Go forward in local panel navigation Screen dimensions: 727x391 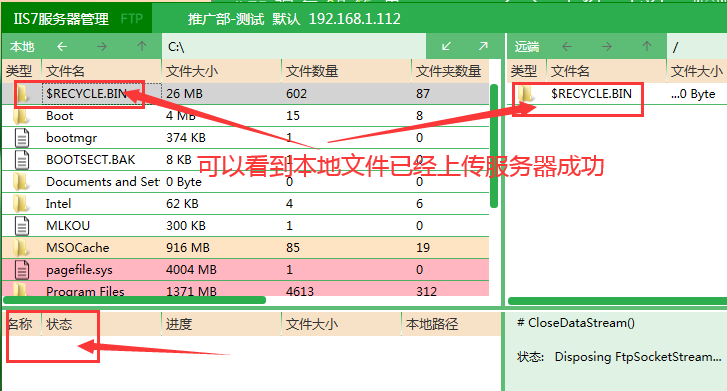pyautogui.click(x=102, y=46)
